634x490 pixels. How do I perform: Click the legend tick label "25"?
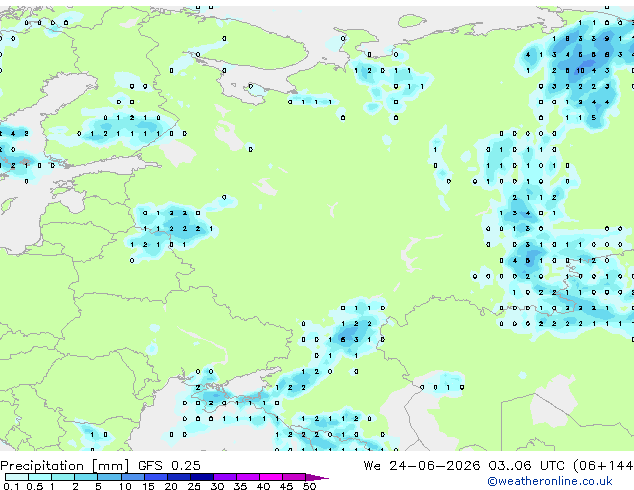(194, 486)
